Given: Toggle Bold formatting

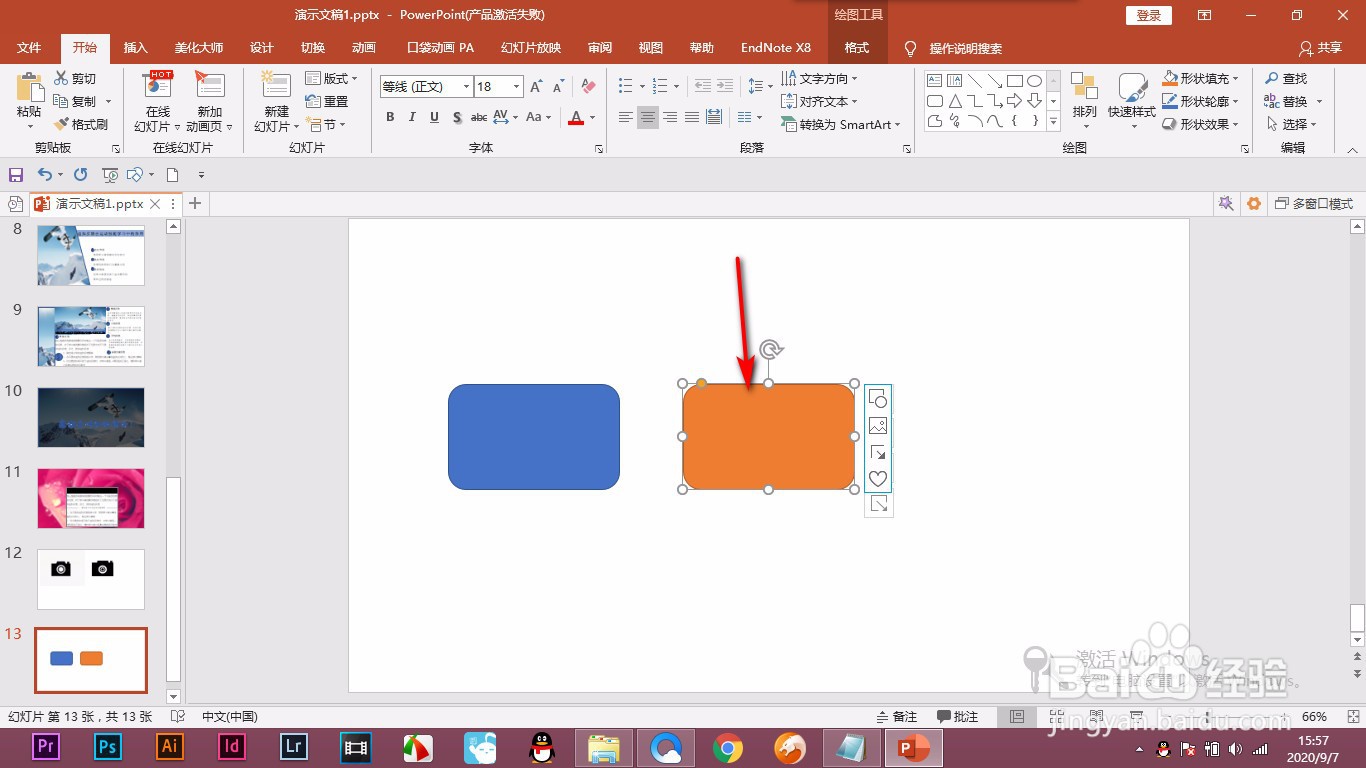Looking at the screenshot, I should tap(390, 117).
